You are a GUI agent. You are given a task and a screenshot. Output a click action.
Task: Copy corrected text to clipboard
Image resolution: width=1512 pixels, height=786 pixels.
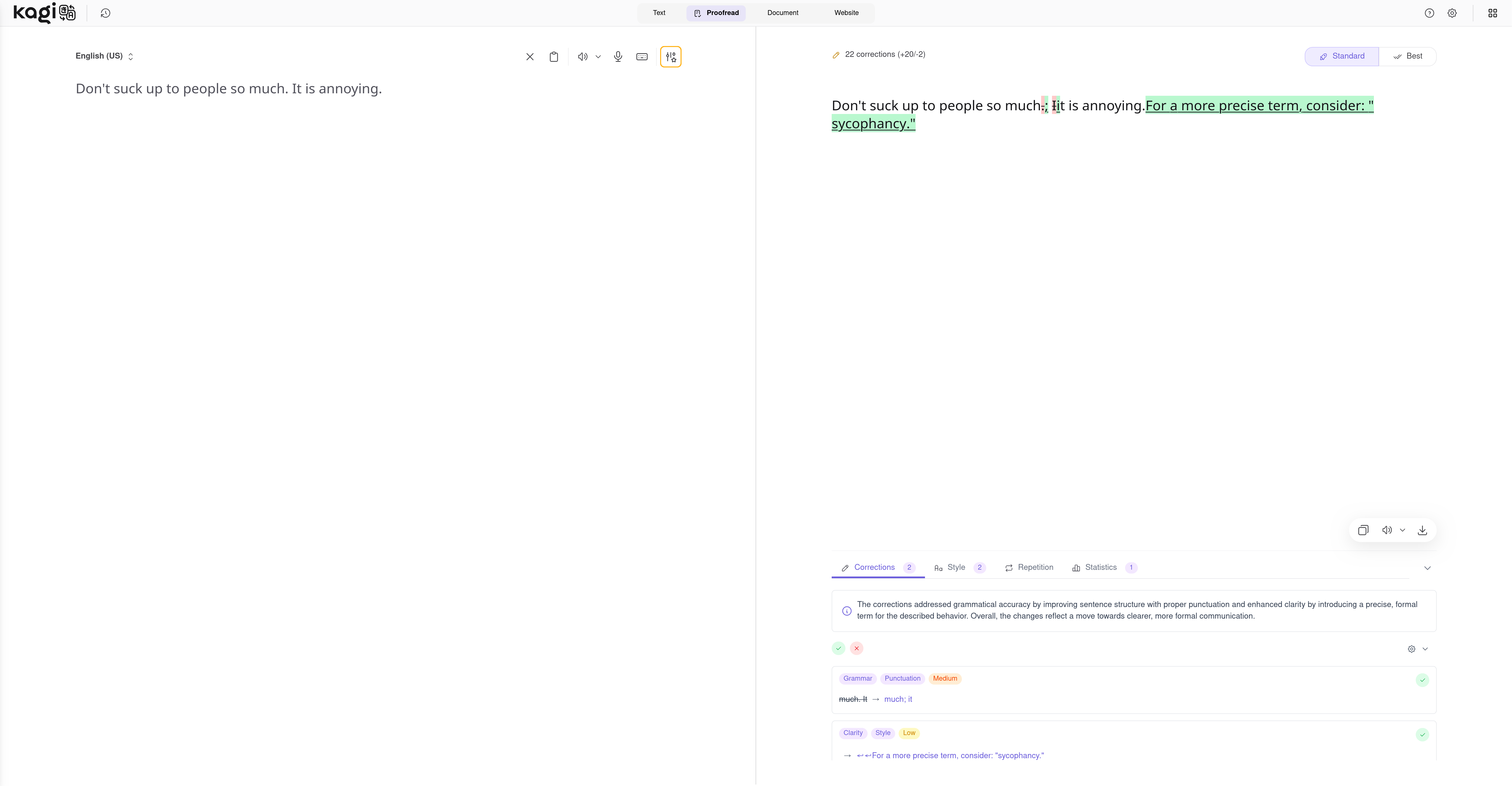pos(1363,530)
